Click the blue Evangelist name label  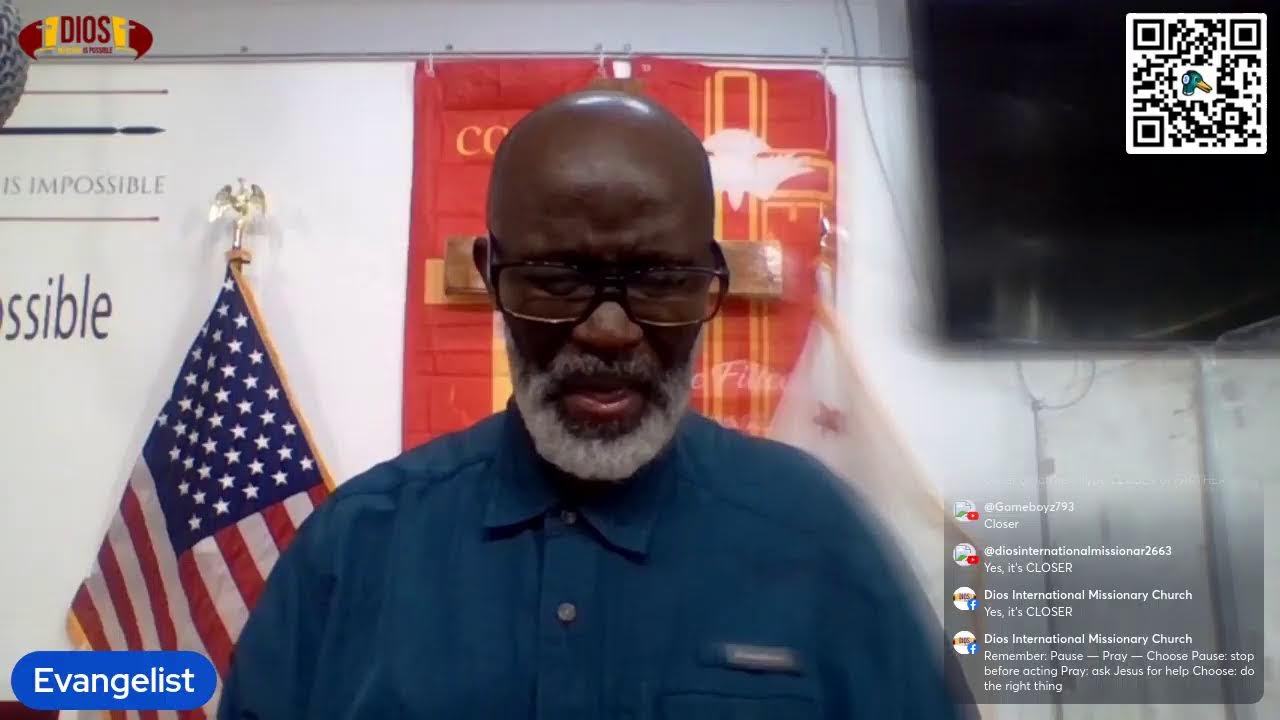point(114,681)
